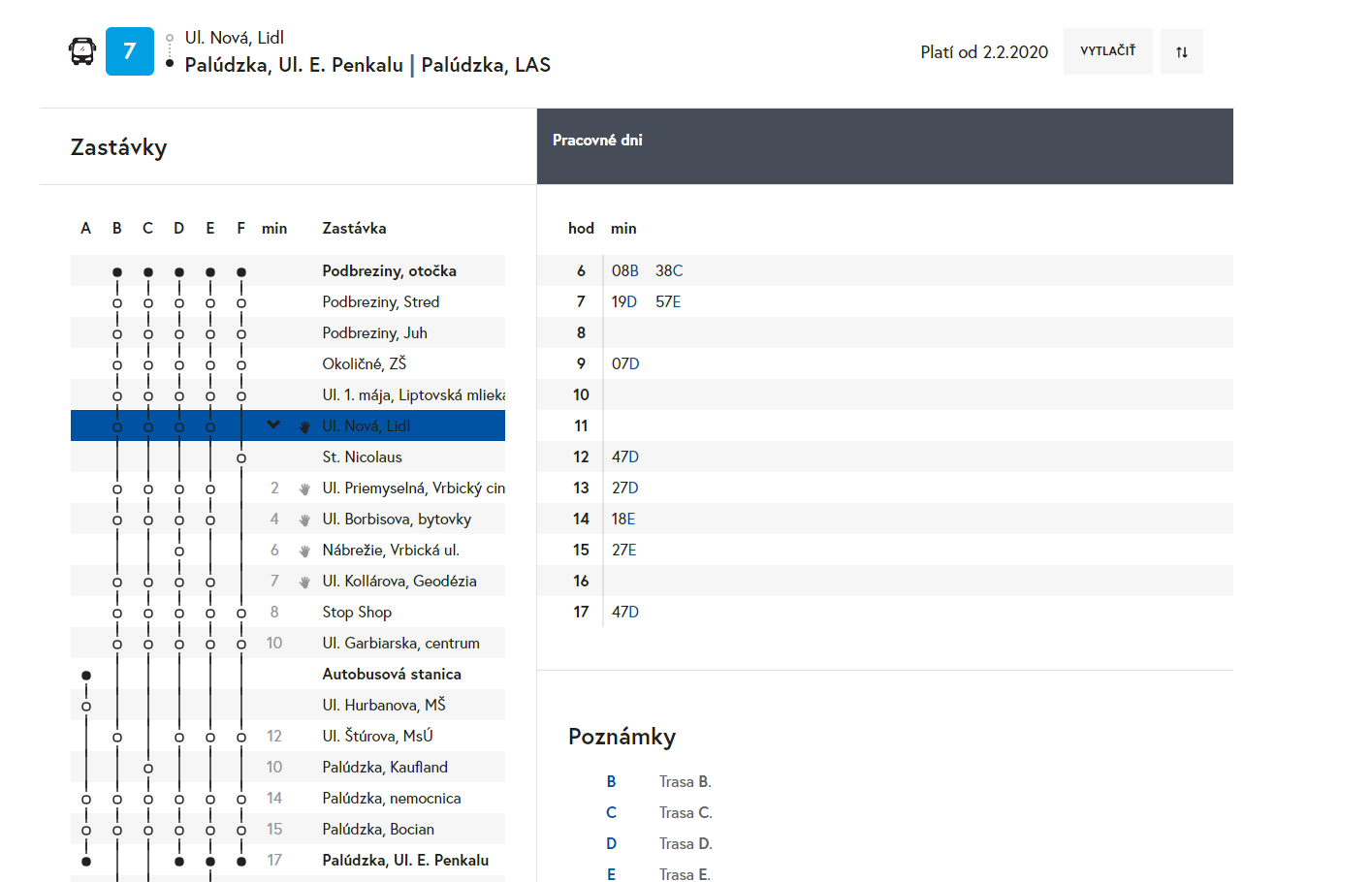This screenshot has height=882, width=1372.
Task: Click the blue line 7 badge
Action: point(130,51)
